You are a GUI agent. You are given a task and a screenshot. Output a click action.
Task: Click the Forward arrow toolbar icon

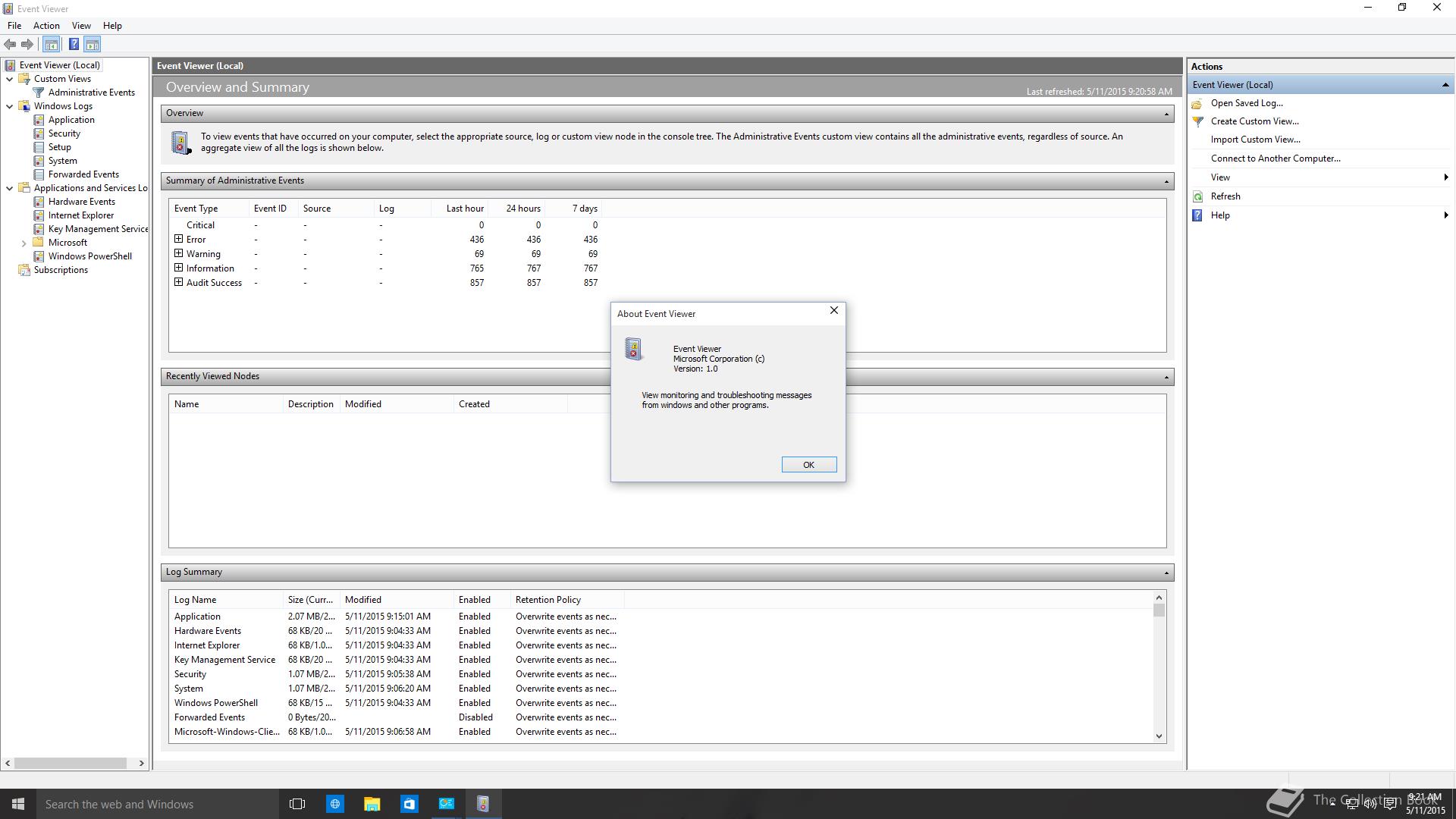pos(27,45)
